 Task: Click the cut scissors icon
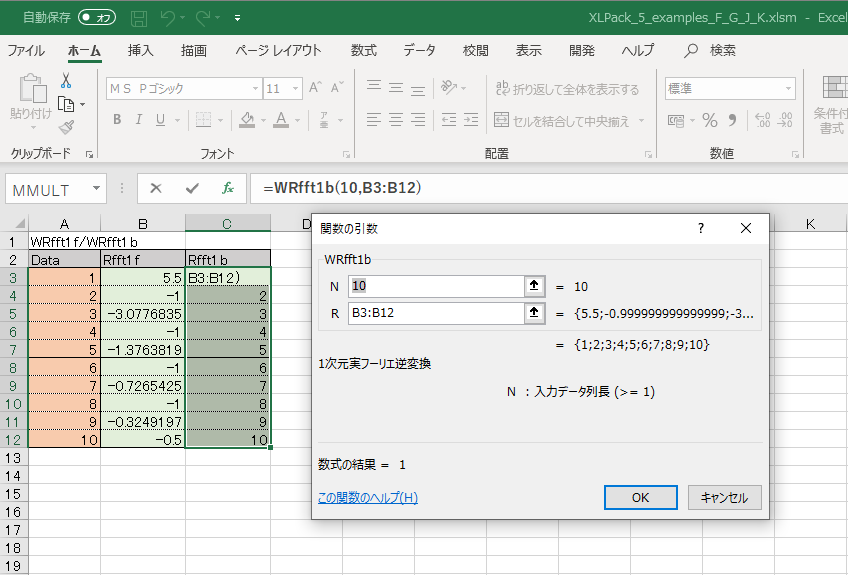[x=66, y=80]
